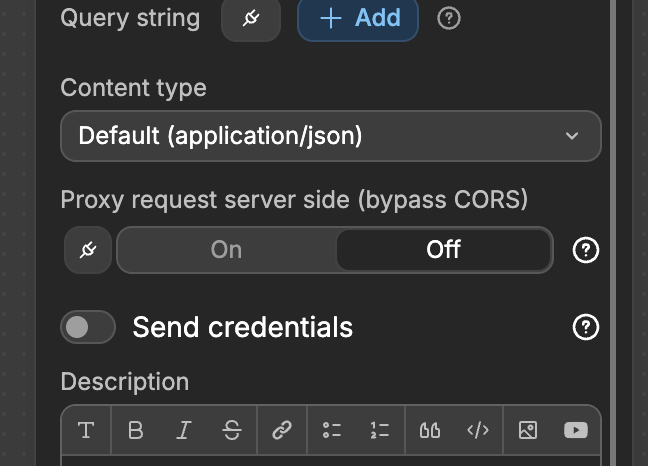
Task: Set proxy request server side to Off
Action: (443, 250)
